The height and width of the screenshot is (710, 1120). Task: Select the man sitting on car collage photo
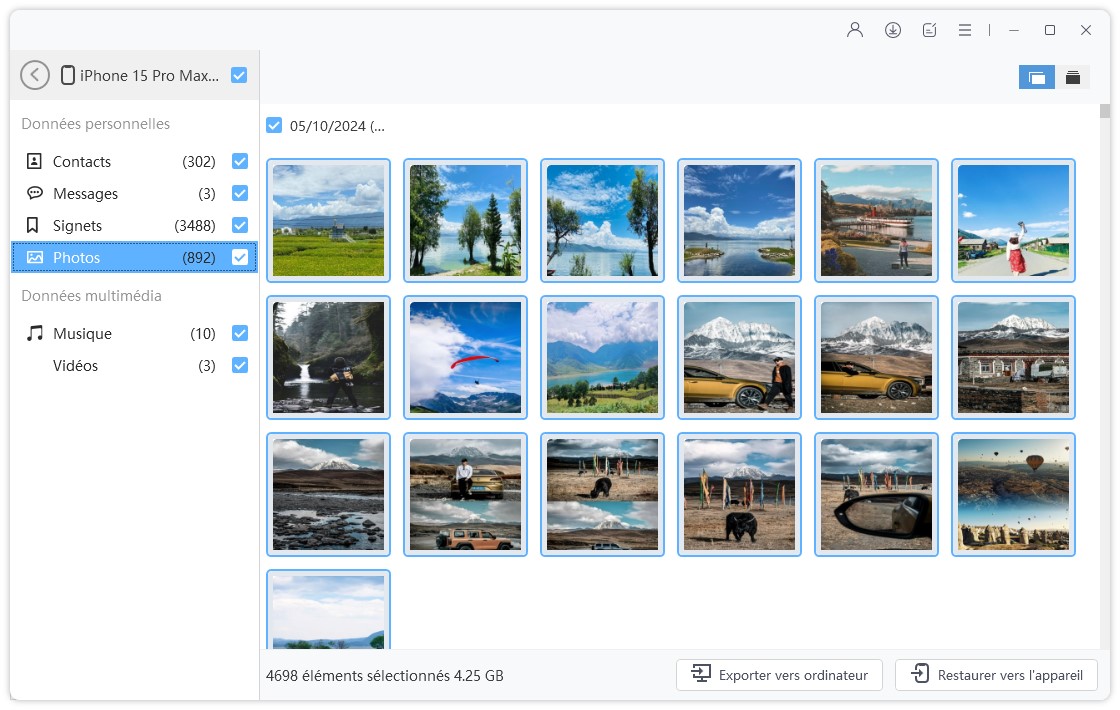(466, 494)
